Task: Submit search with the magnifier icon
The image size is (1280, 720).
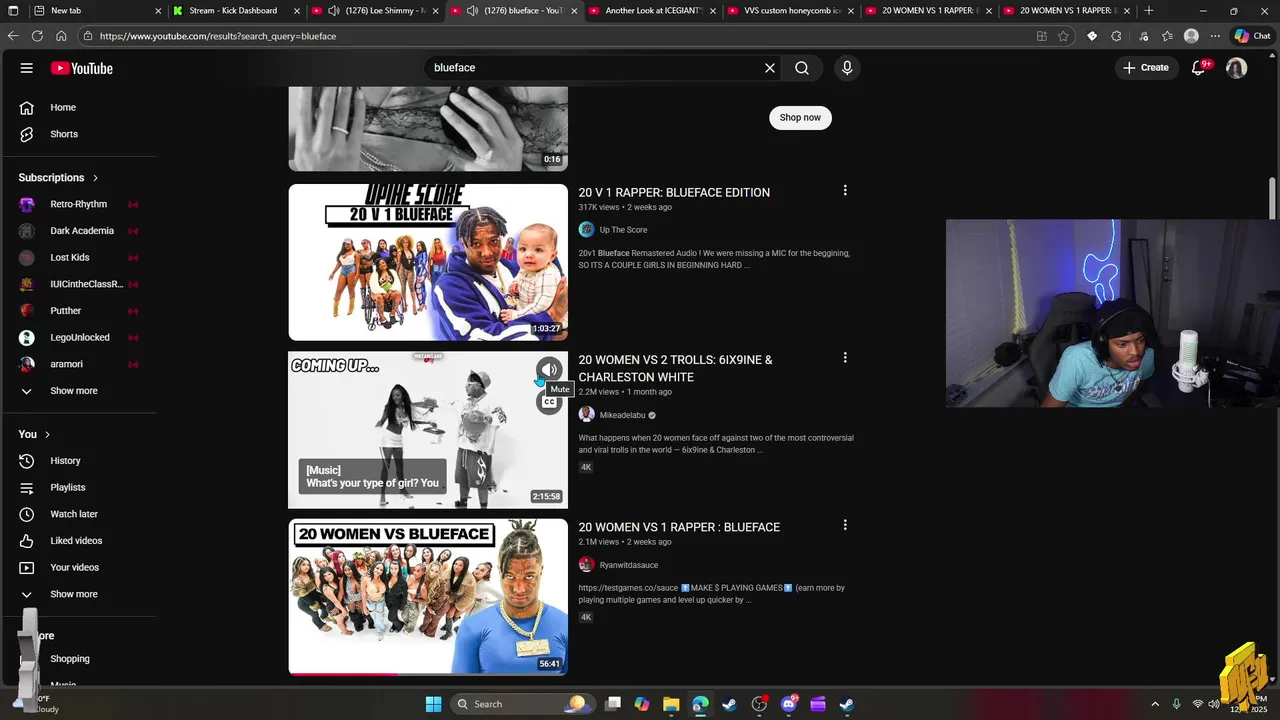Action: pyautogui.click(x=802, y=68)
